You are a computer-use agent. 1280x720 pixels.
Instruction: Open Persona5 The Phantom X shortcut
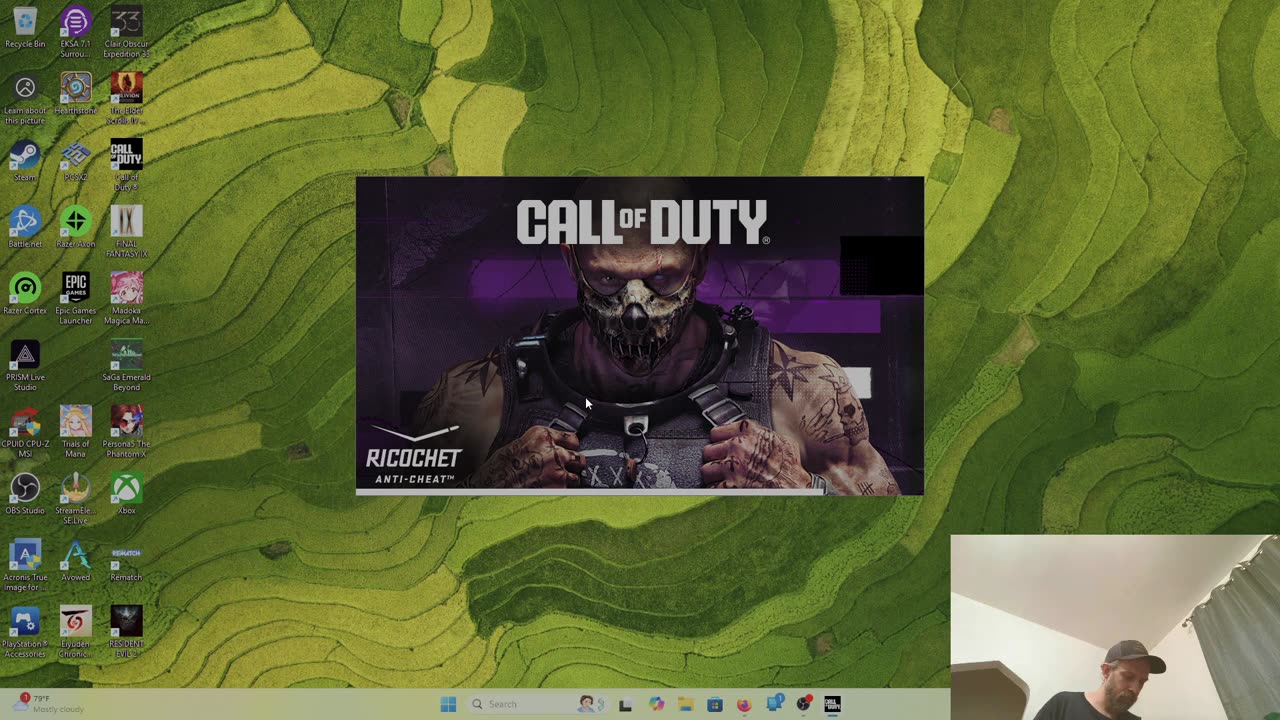point(126,433)
